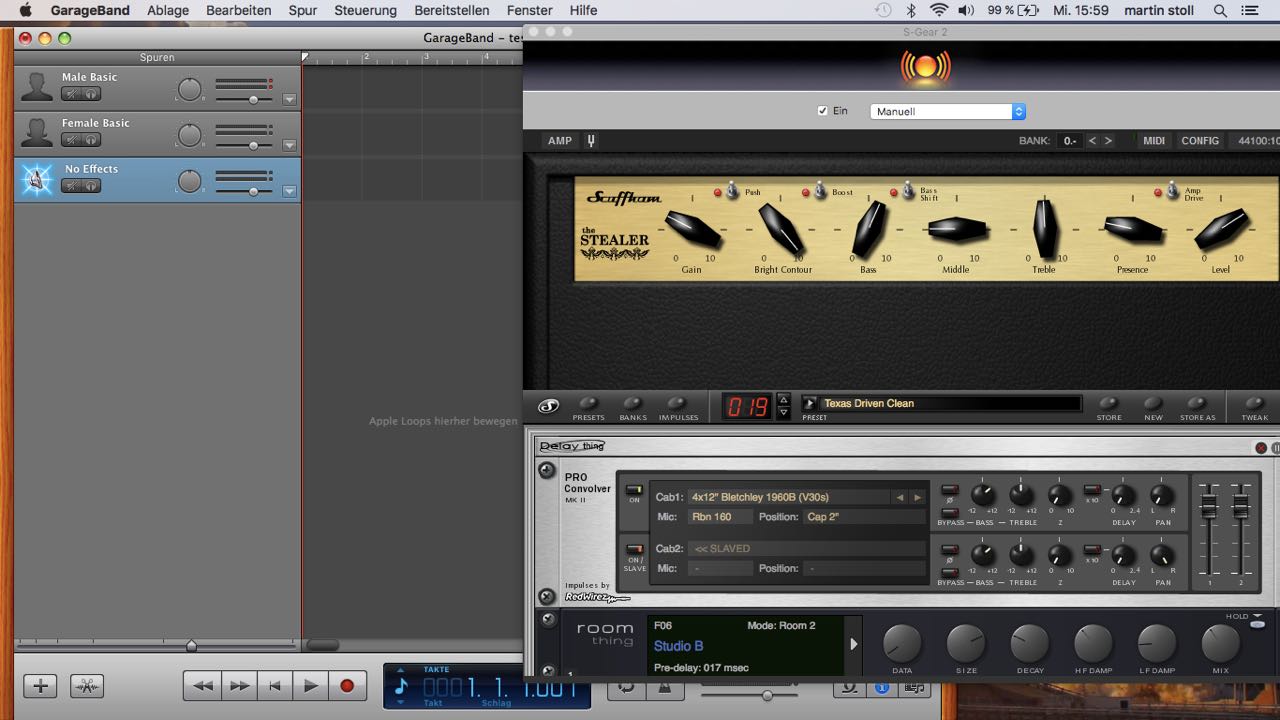This screenshot has height=720, width=1280.
Task: Open the Ablage menu
Action: click(168, 10)
